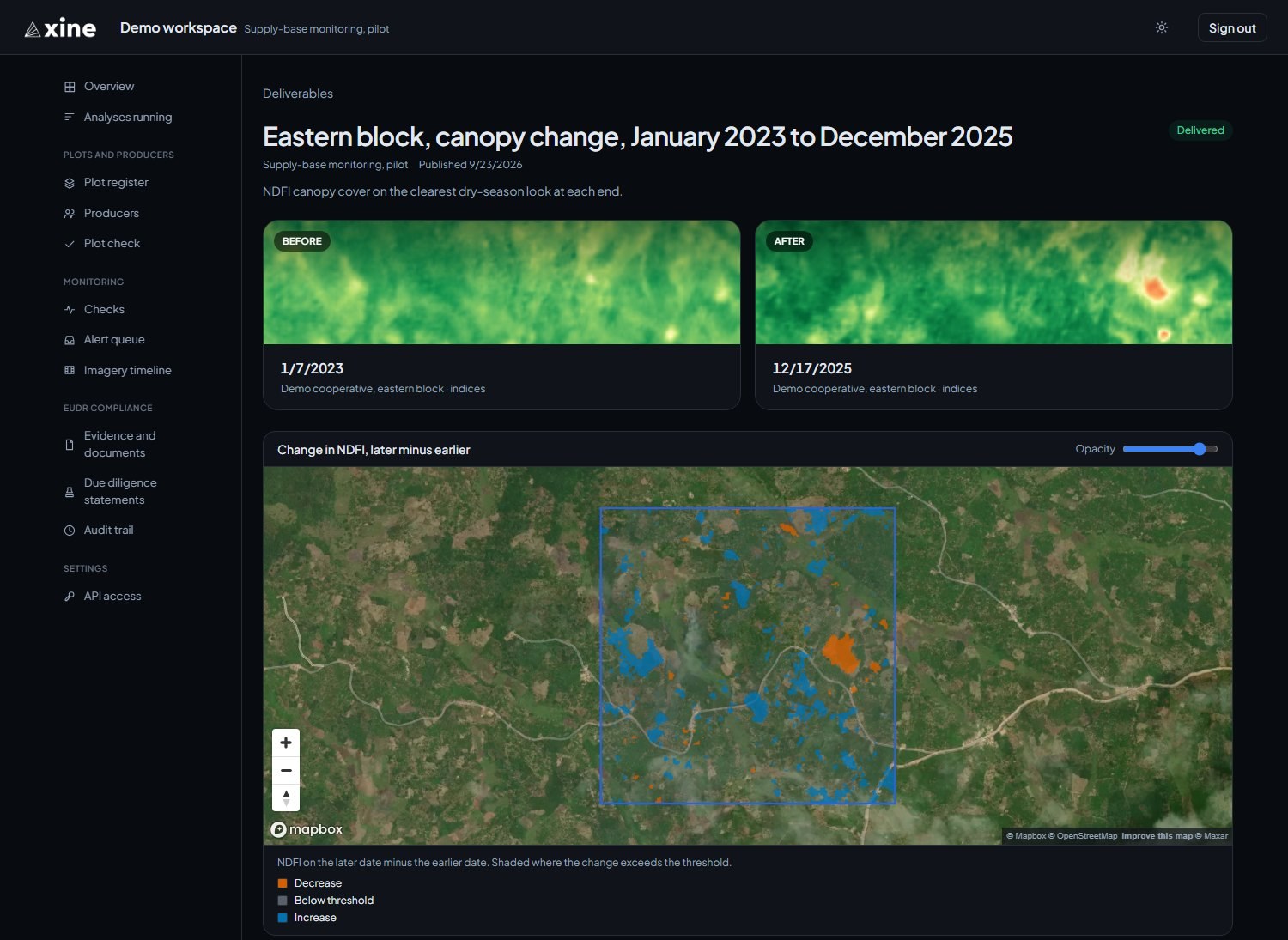Click the API access key icon
Screen dimensions: 1288x940
click(70, 597)
